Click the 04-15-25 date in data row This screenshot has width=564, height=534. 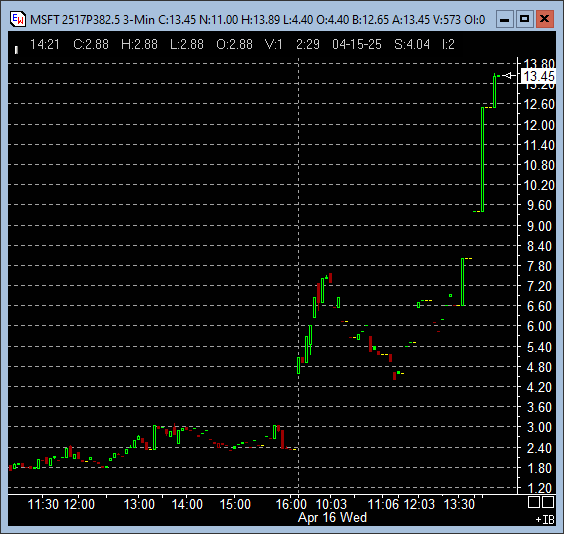pyautogui.click(x=357, y=44)
